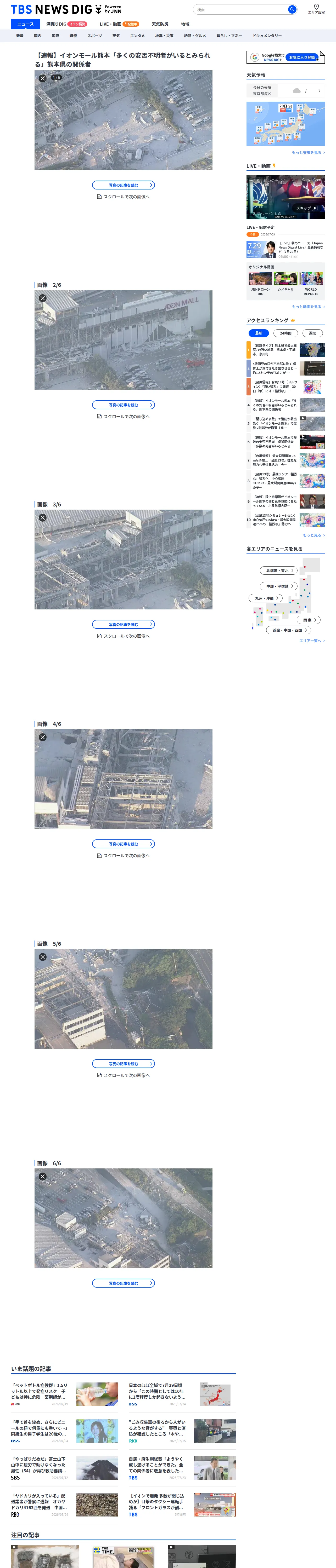Viewport: 336px width, 1568px height.
Task: Close 画像 4/6 with its X icon
Action: (x=43, y=737)
